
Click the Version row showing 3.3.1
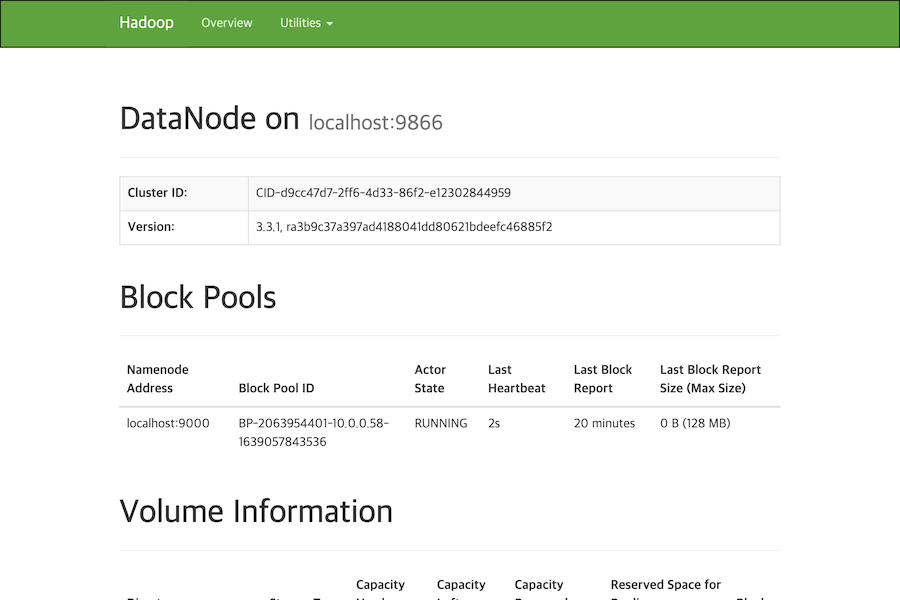point(403,227)
